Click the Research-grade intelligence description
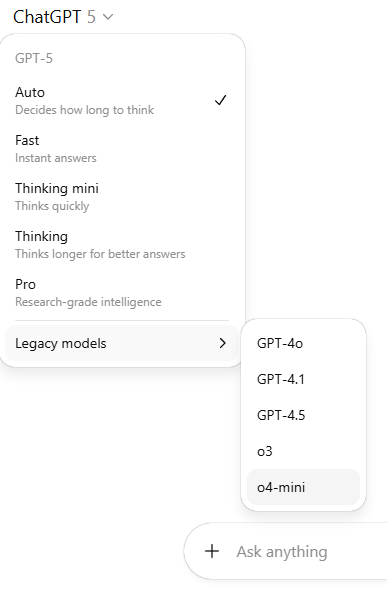The width and height of the screenshot is (387, 602). pos(88,302)
